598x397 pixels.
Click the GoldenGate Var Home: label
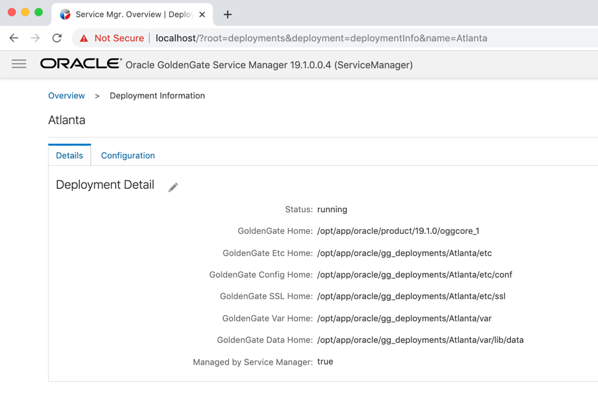click(x=268, y=318)
